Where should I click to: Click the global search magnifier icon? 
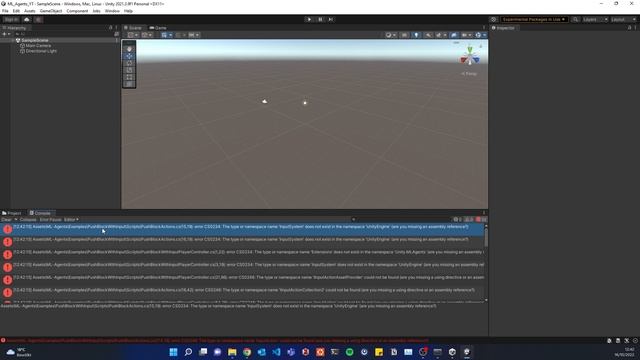(x=575, y=19)
